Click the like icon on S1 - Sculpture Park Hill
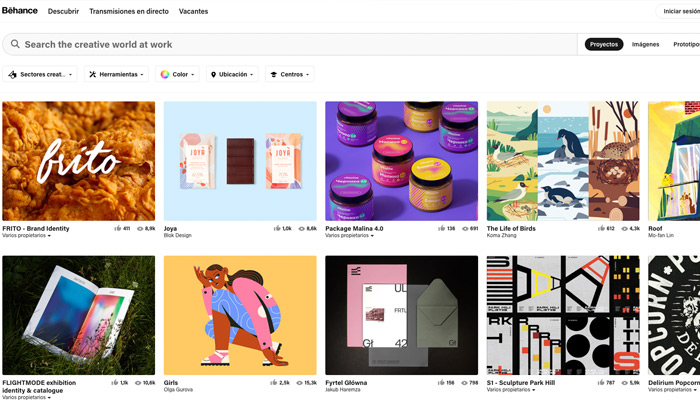This screenshot has height=400, width=700. coord(601,383)
